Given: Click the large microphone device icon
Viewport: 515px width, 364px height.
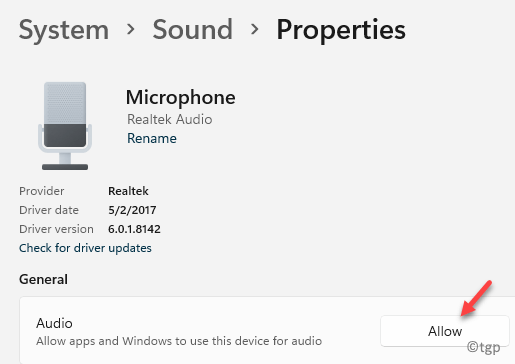Looking at the screenshot, I should (65, 126).
